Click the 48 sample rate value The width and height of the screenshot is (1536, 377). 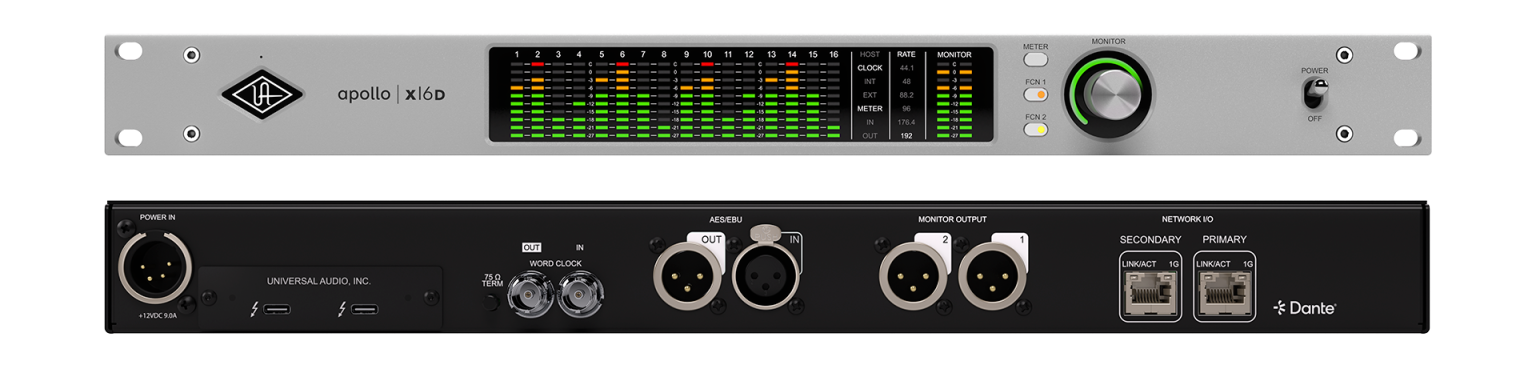906,81
